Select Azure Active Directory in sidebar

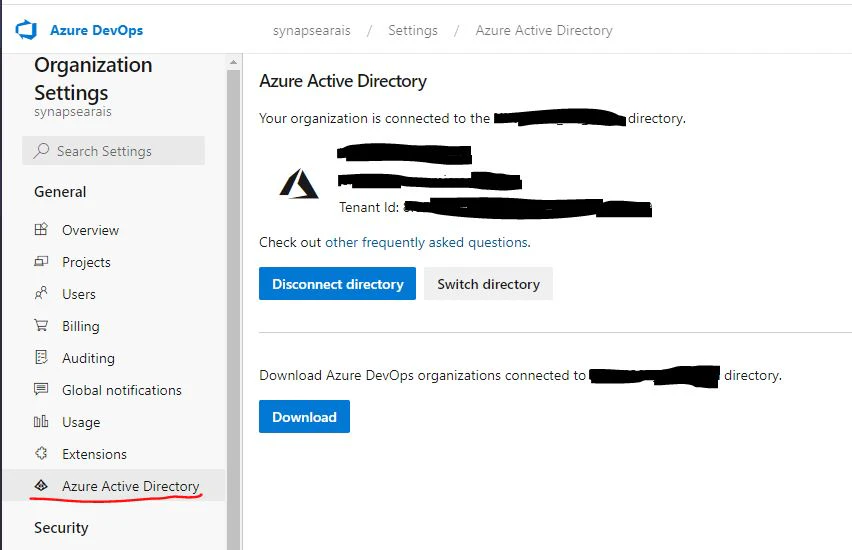[114, 485]
